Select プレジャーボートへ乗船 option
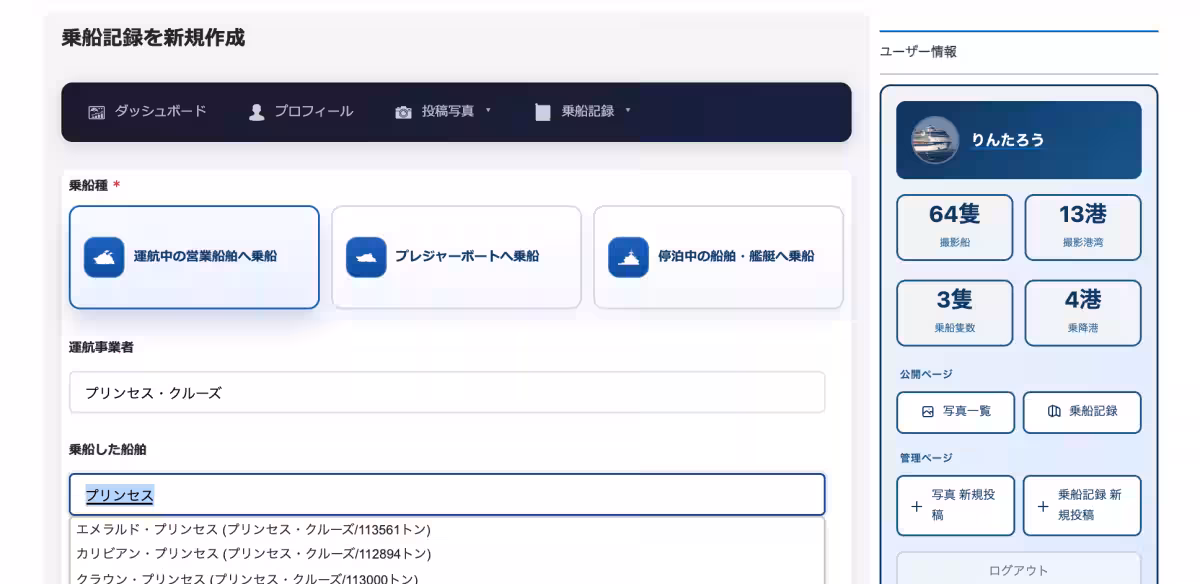Image resolution: width=1200 pixels, height=584 pixels. (x=456, y=257)
